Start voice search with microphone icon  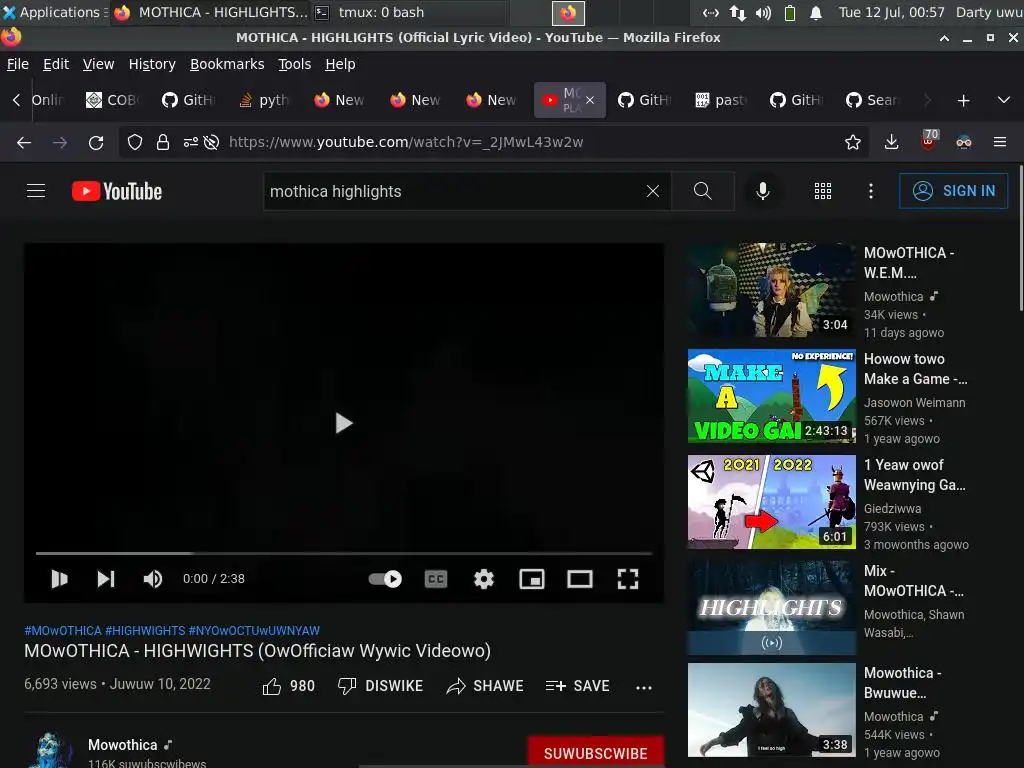[x=762, y=191]
